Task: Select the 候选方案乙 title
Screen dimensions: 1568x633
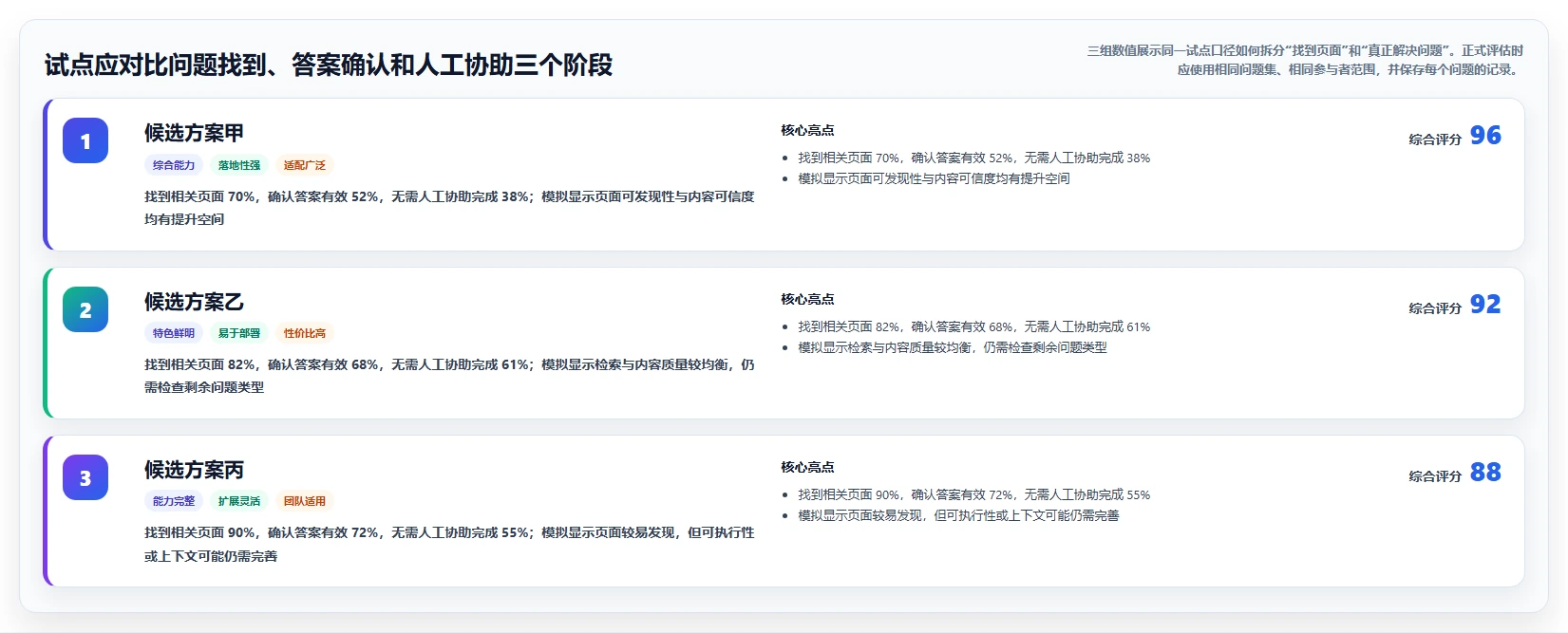Action: [194, 302]
